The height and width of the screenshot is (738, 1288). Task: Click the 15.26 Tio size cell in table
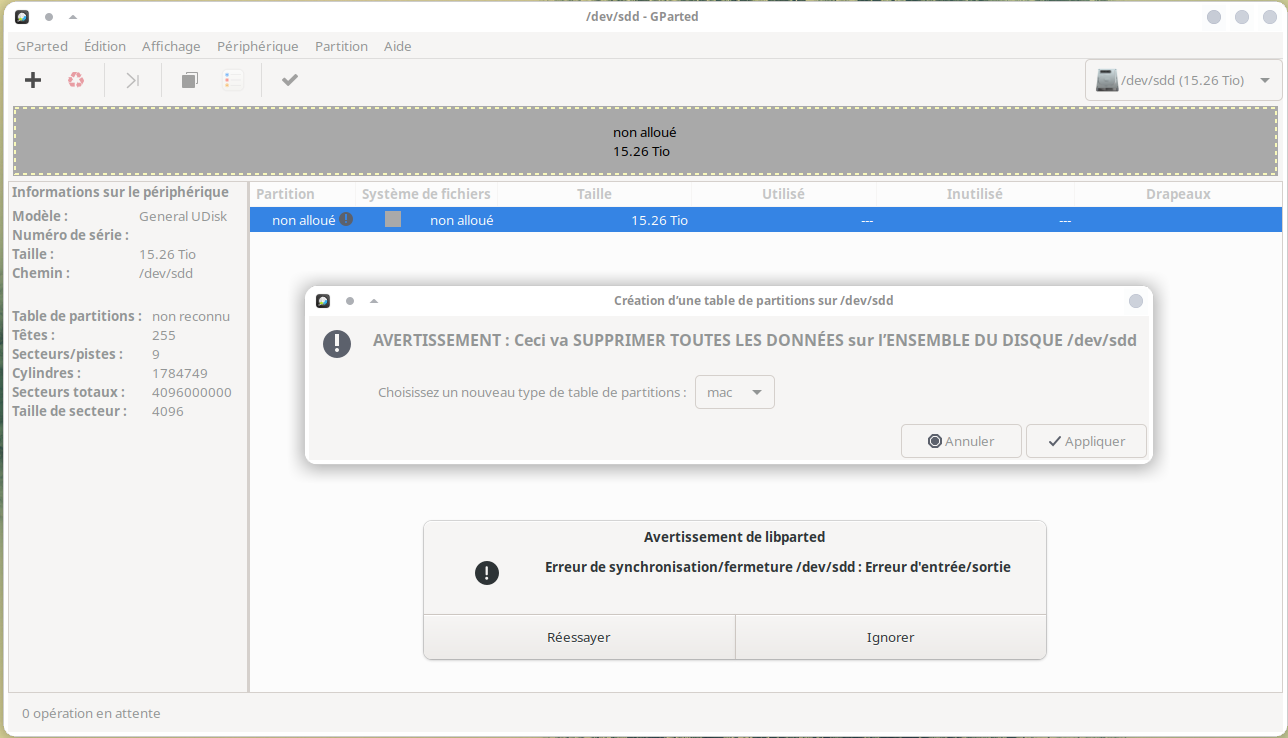pos(659,220)
